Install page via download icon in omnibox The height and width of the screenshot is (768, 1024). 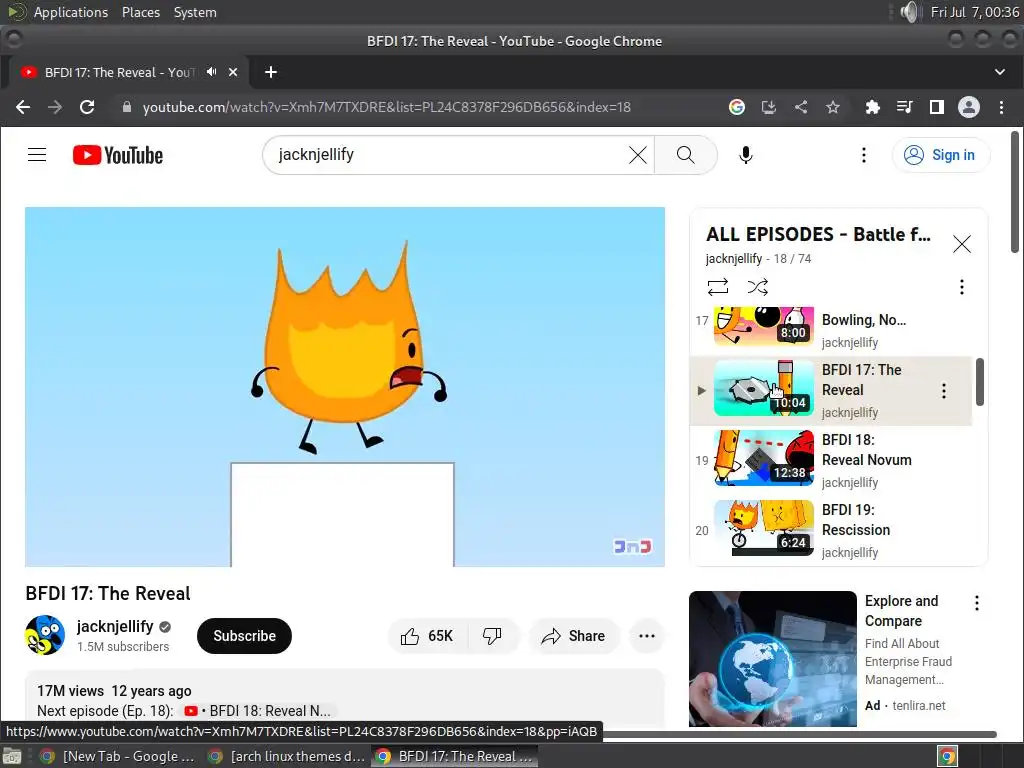pos(769,107)
